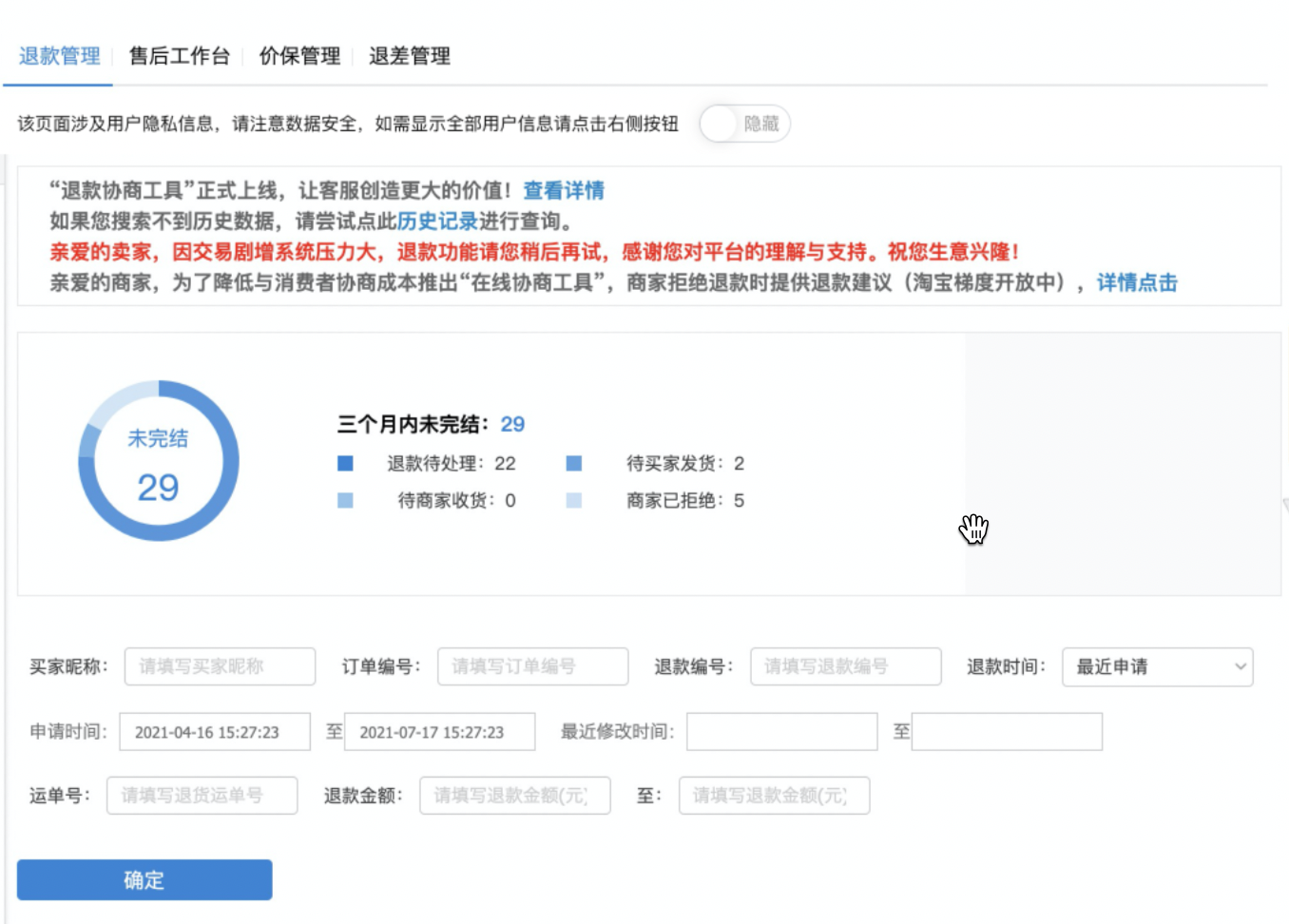The image size is (1289, 924).
Task: Open the 售后工作台 tab
Action: (179, 56)
